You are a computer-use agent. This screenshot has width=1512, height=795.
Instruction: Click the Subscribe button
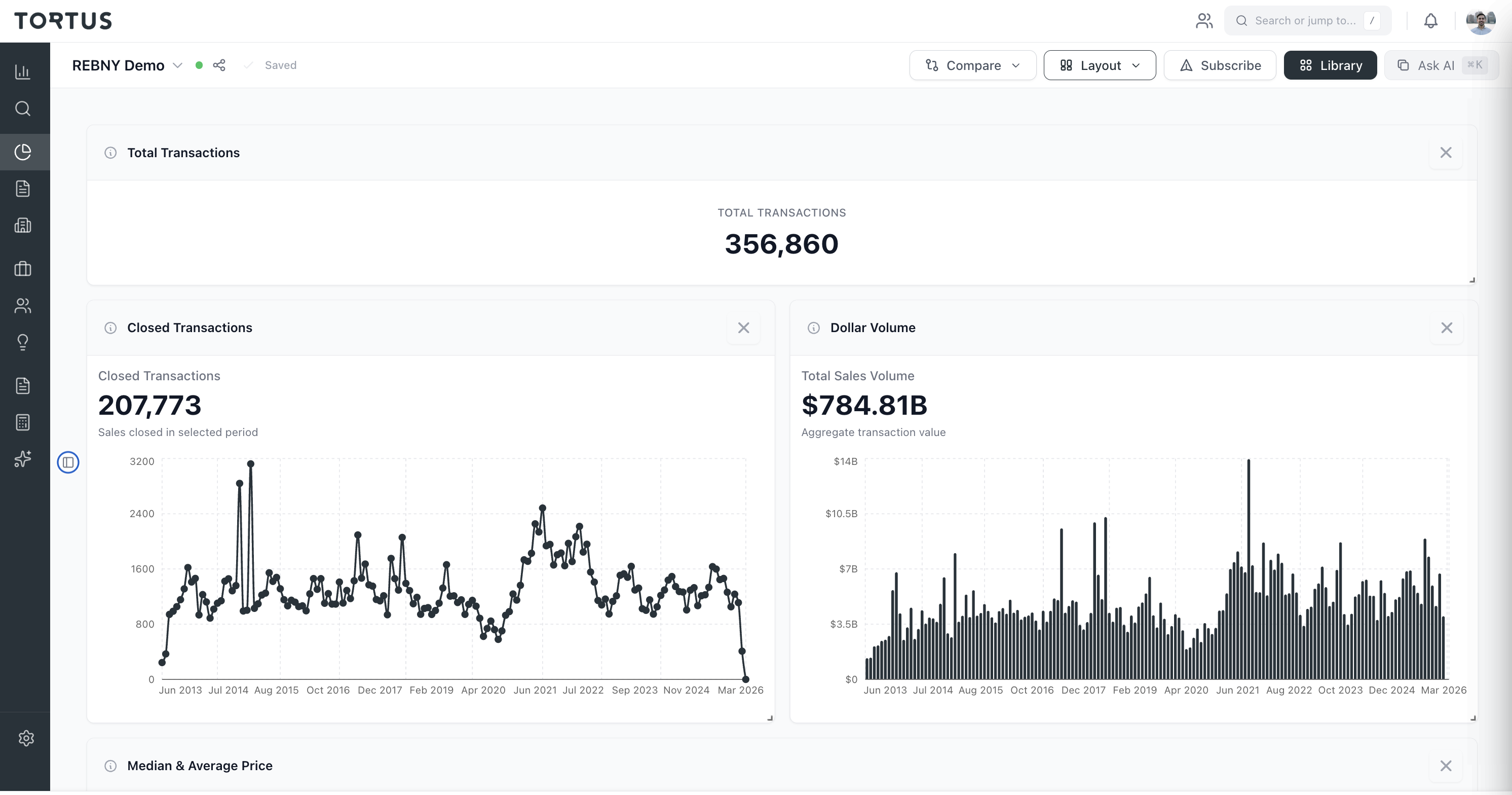tap(1220, 65)
